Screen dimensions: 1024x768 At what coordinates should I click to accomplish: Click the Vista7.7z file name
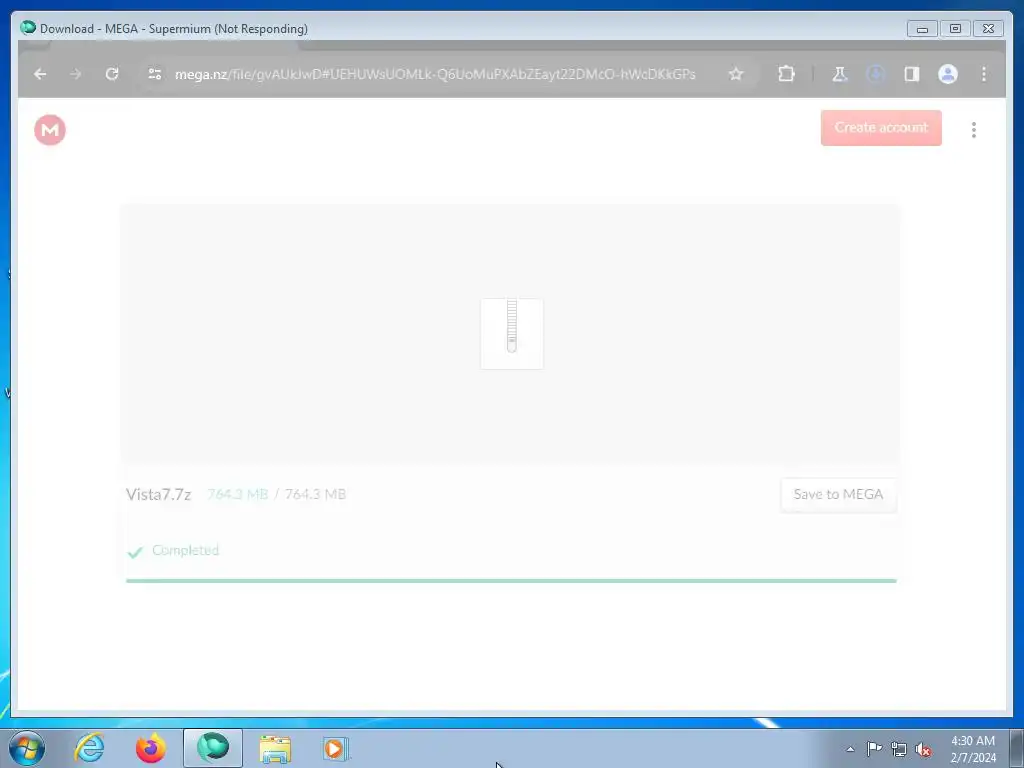point(159,494)
